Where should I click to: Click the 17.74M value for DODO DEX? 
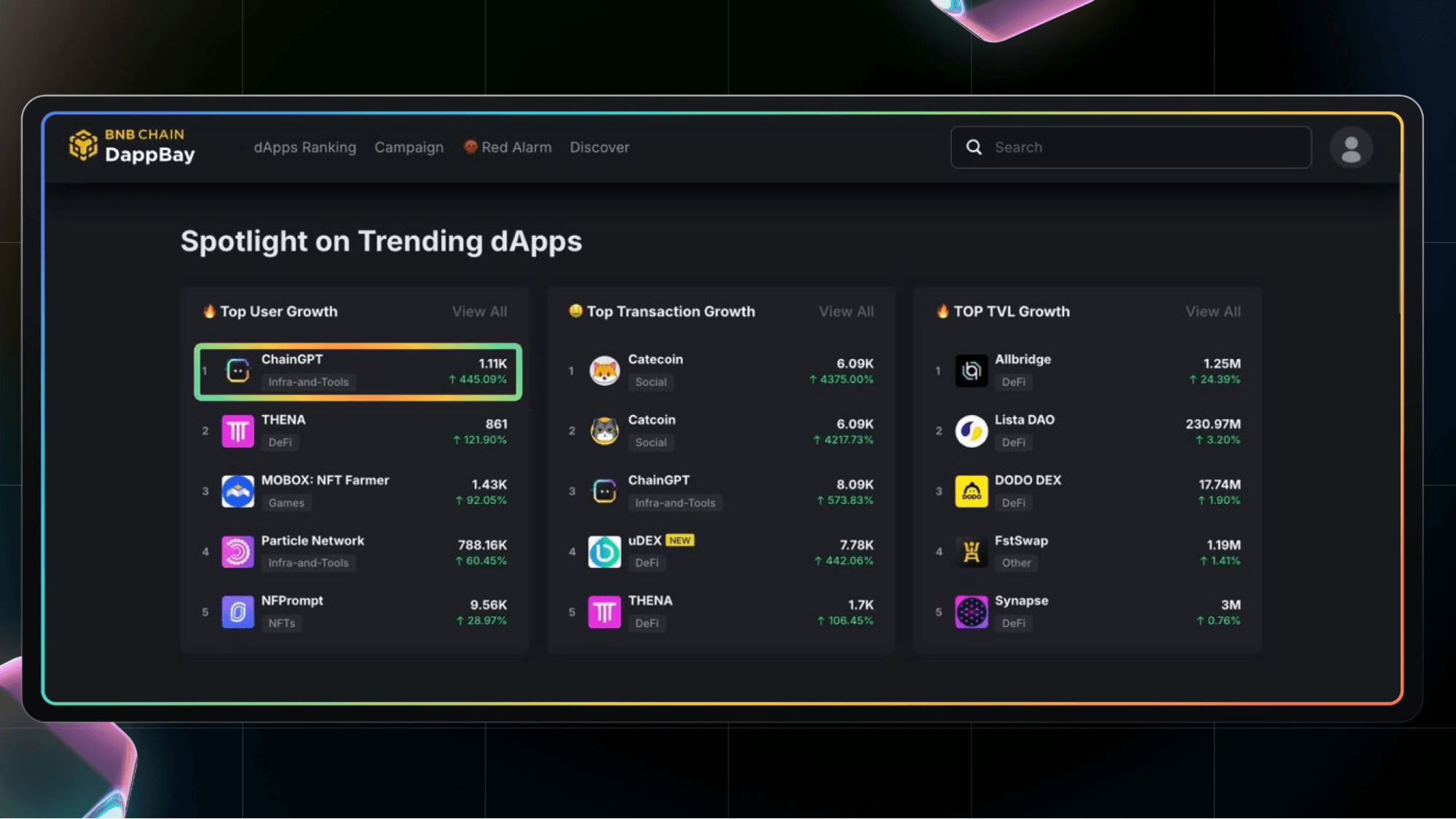[x=1219, y=484]
